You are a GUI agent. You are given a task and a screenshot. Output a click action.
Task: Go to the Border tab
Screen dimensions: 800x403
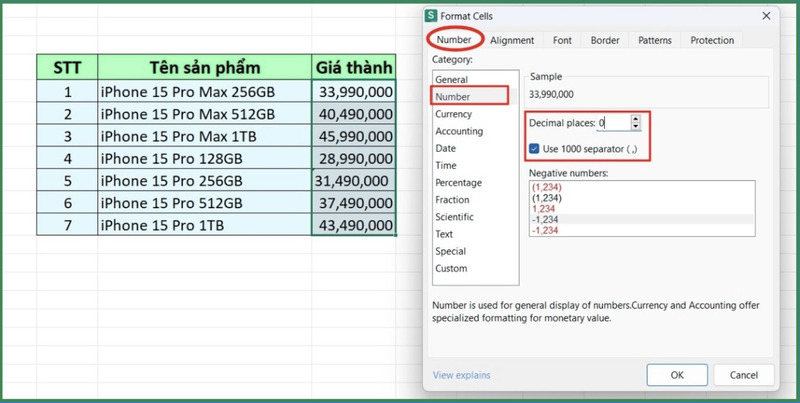605,40
